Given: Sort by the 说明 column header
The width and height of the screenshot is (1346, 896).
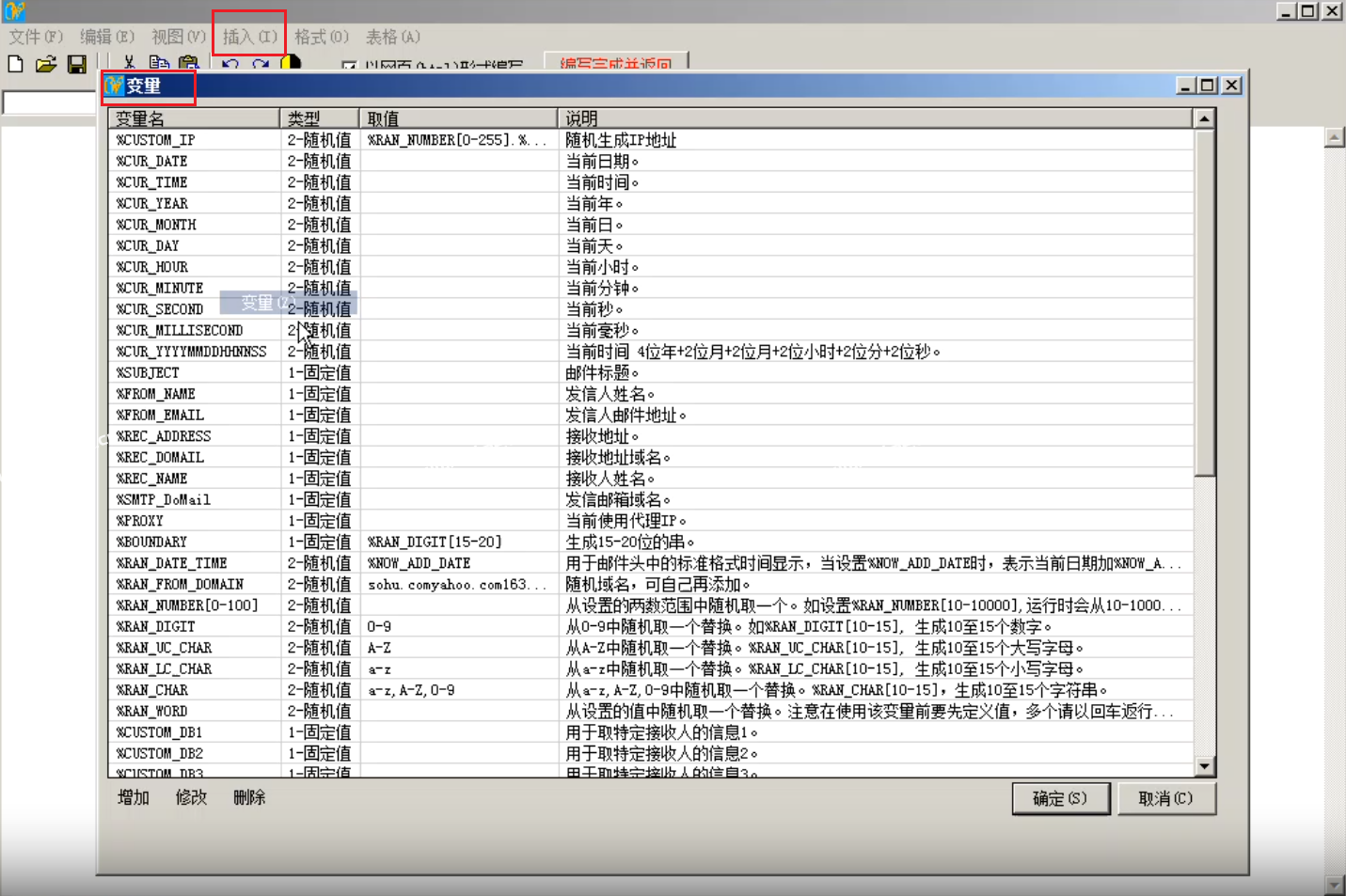Looking at the screenshot, I should 876,118.
